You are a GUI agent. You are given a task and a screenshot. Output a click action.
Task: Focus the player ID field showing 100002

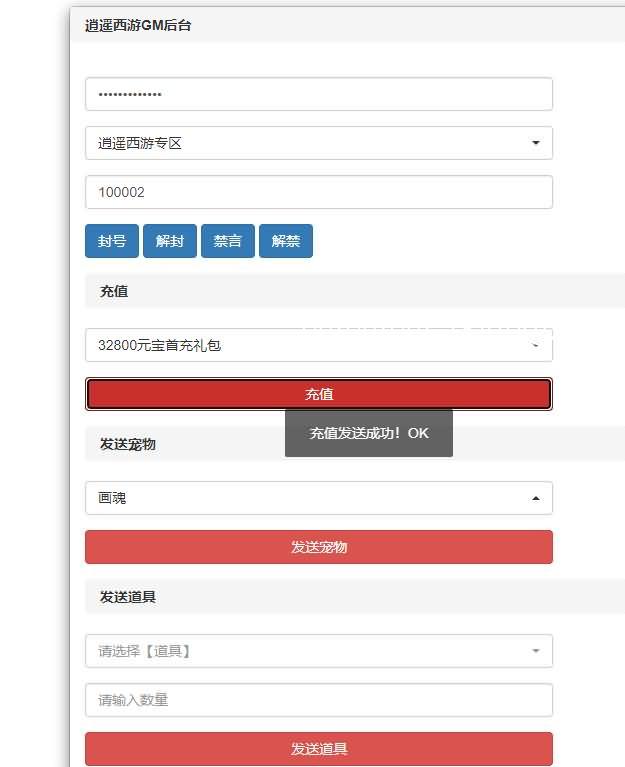pyautogui.click(x=319, y=192)
